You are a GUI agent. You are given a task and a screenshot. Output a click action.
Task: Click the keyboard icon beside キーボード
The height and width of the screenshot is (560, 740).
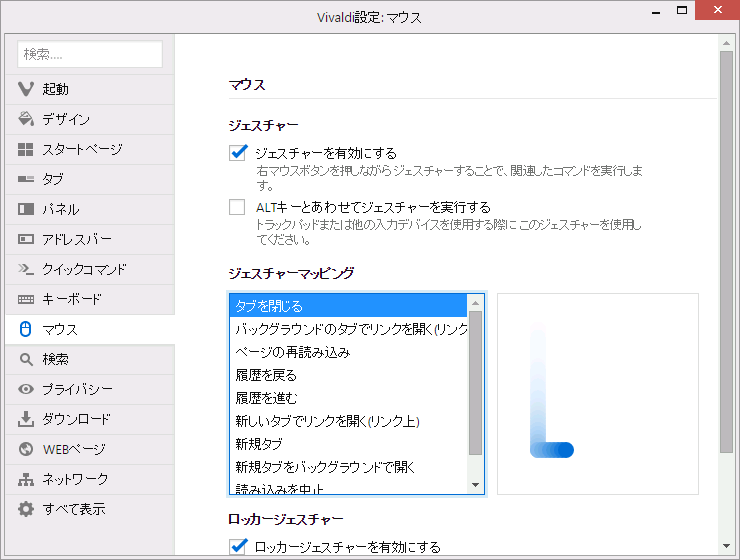(x=25, y=299)
